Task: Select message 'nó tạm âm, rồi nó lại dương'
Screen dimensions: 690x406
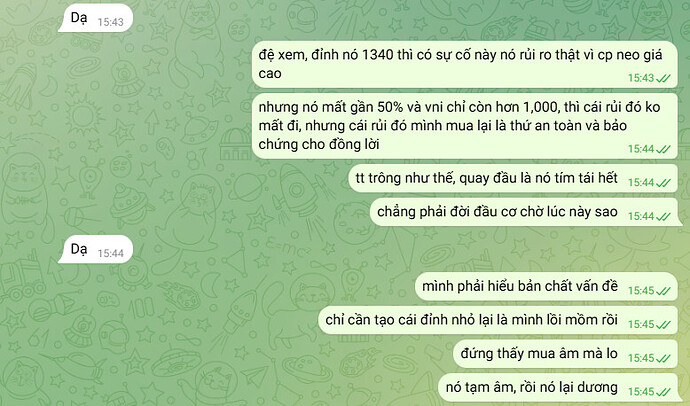Action: pos(558,388)
